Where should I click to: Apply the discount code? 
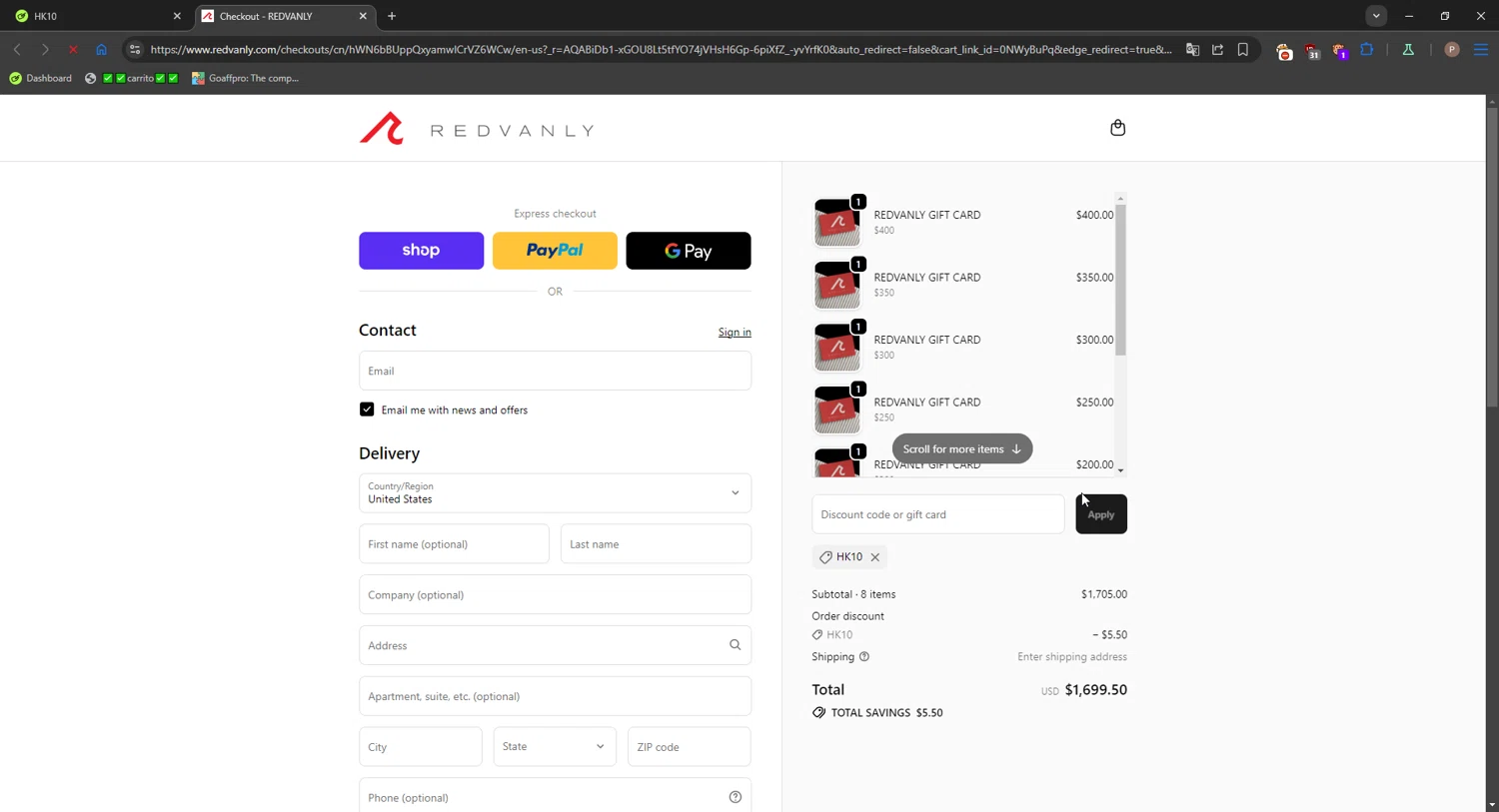click(1101, 514)
